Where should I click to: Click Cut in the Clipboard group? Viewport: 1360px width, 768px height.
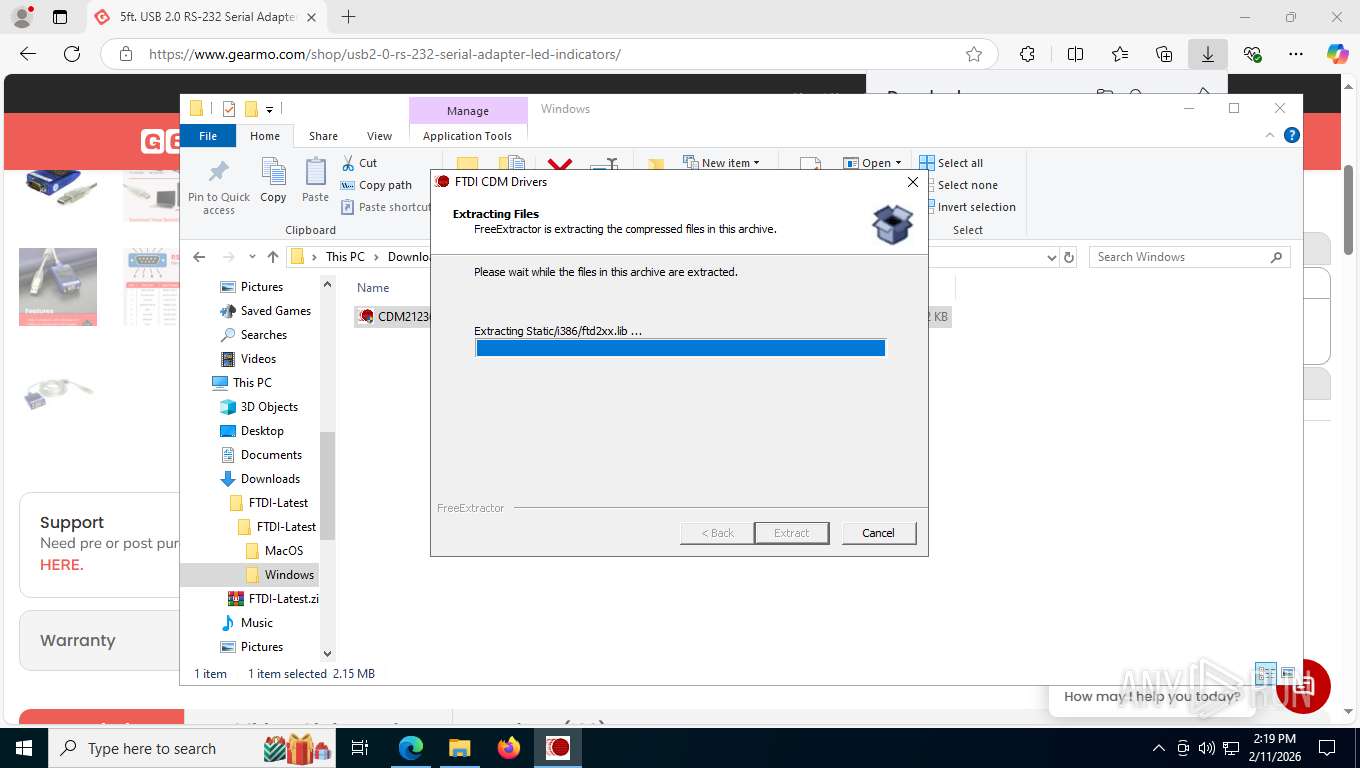coord(359,163)
